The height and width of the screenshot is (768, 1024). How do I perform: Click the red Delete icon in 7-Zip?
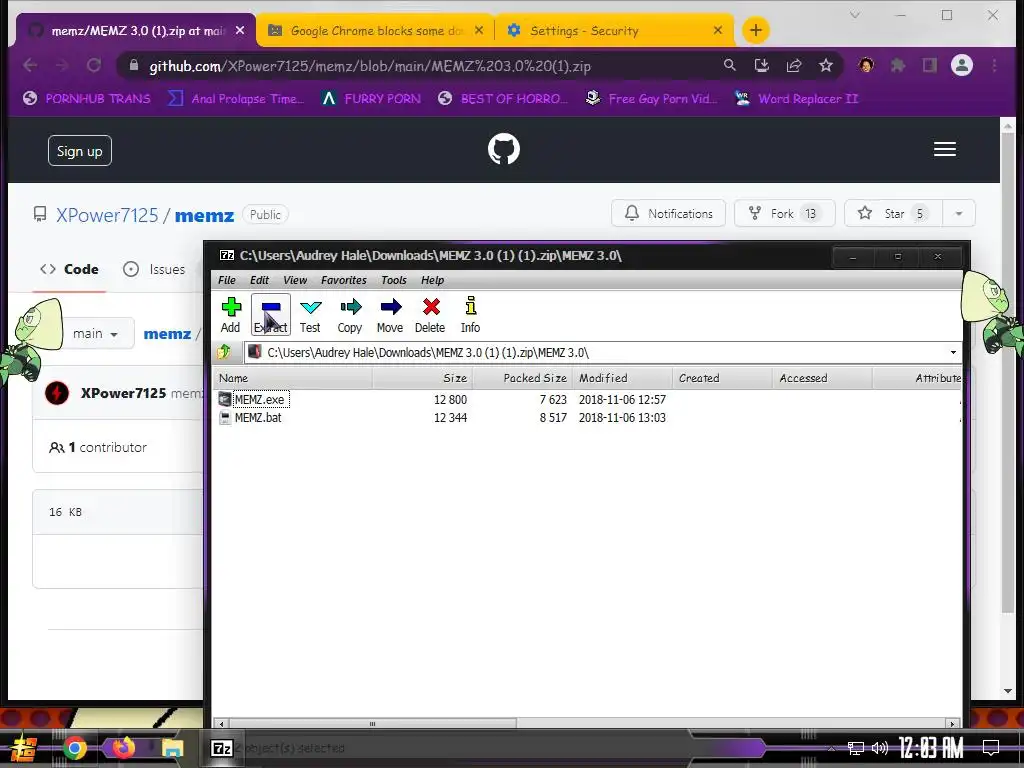tap(430, 315)
